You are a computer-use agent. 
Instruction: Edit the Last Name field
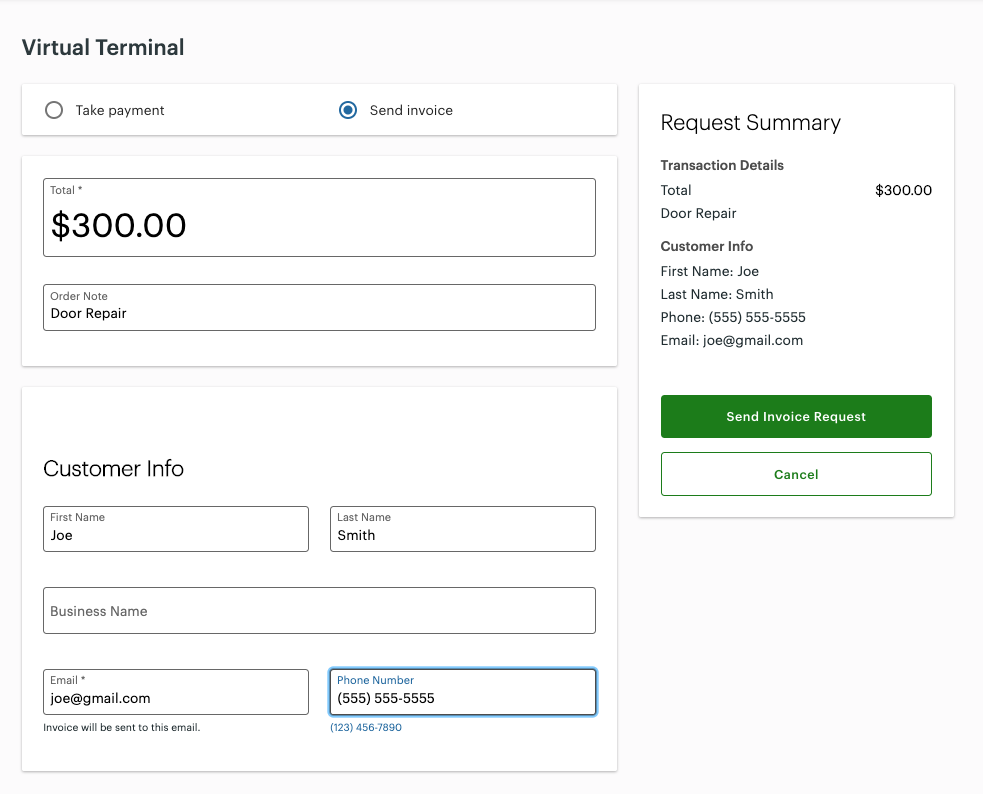click(x=463, y=529)
